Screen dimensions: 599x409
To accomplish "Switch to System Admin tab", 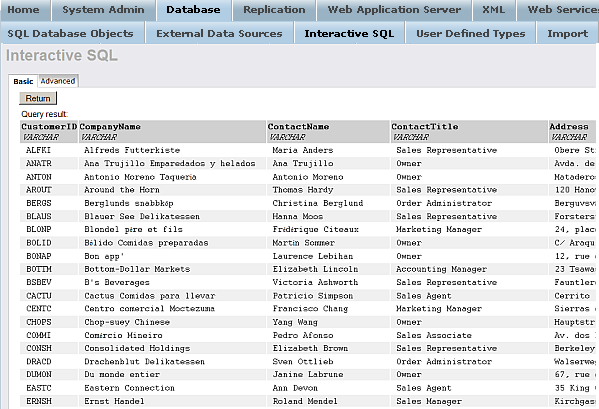I will coord(103,10).
